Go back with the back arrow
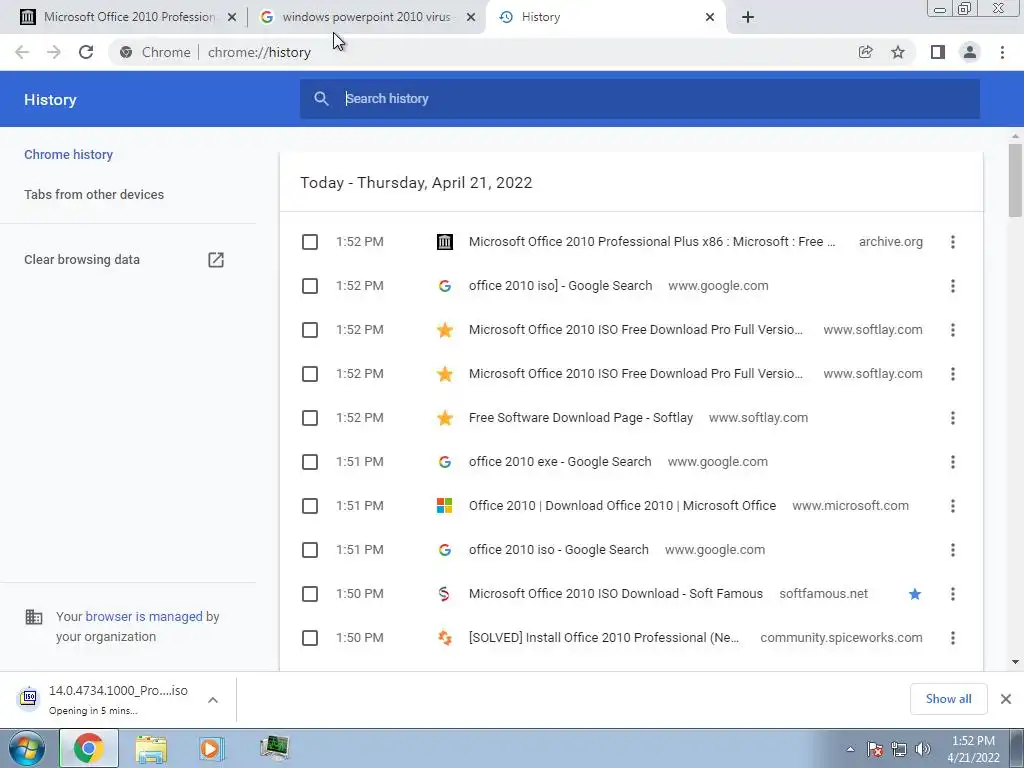Viewport: 1024px width, 768px height. [x=22, y=52]
